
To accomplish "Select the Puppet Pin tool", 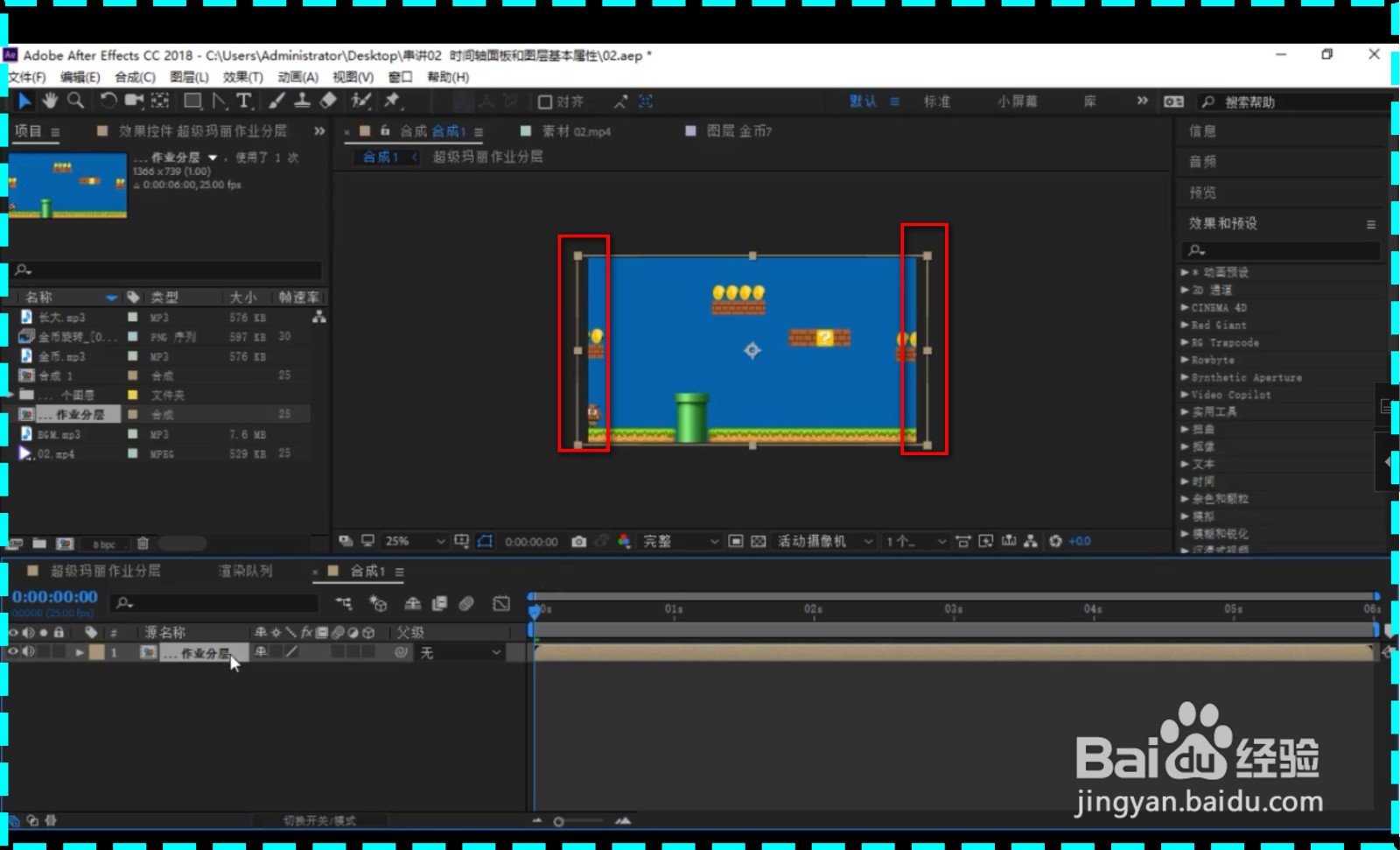I will point(392,102).
